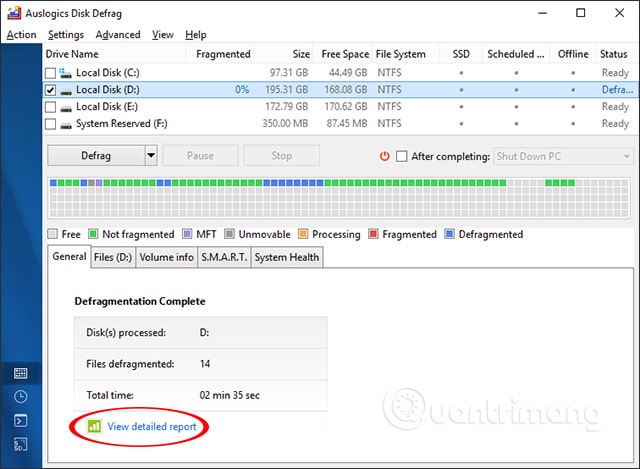The image size is (640, 469).
Task: Click the 97.31 GB size cell
Action: click(289, 73)
